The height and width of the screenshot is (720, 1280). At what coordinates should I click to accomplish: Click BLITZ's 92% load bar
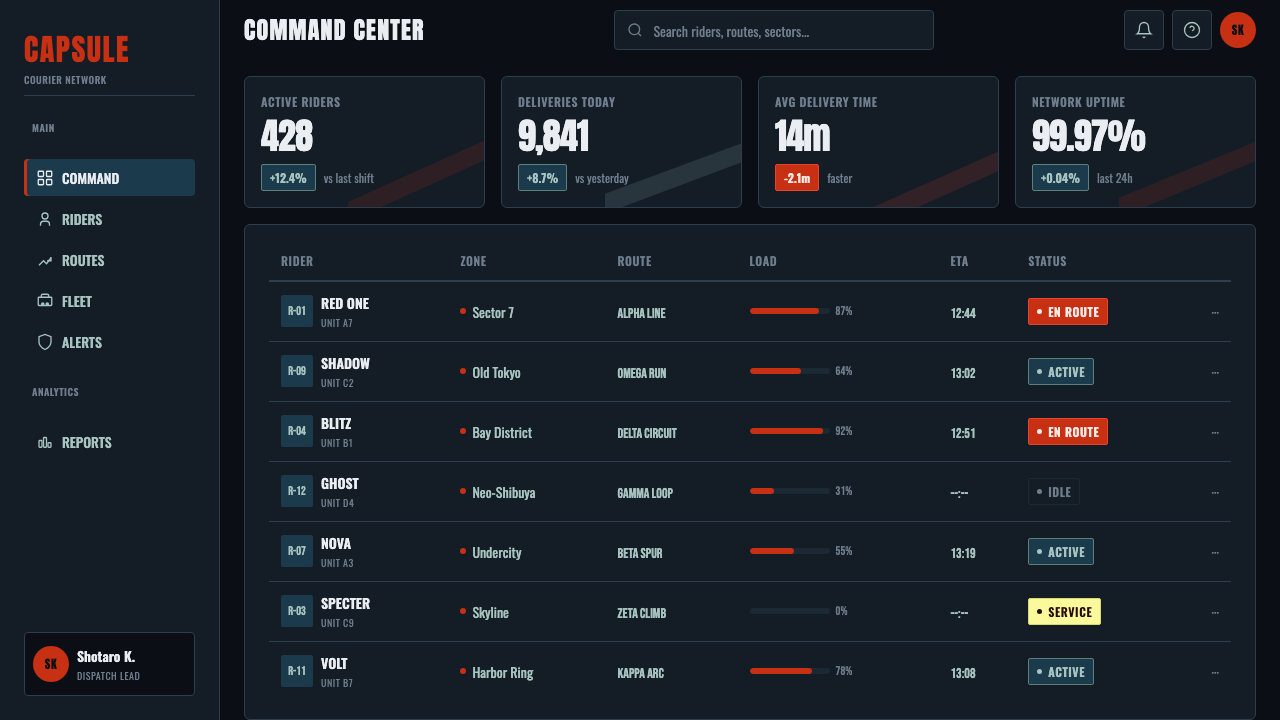(x=790, y=431)
